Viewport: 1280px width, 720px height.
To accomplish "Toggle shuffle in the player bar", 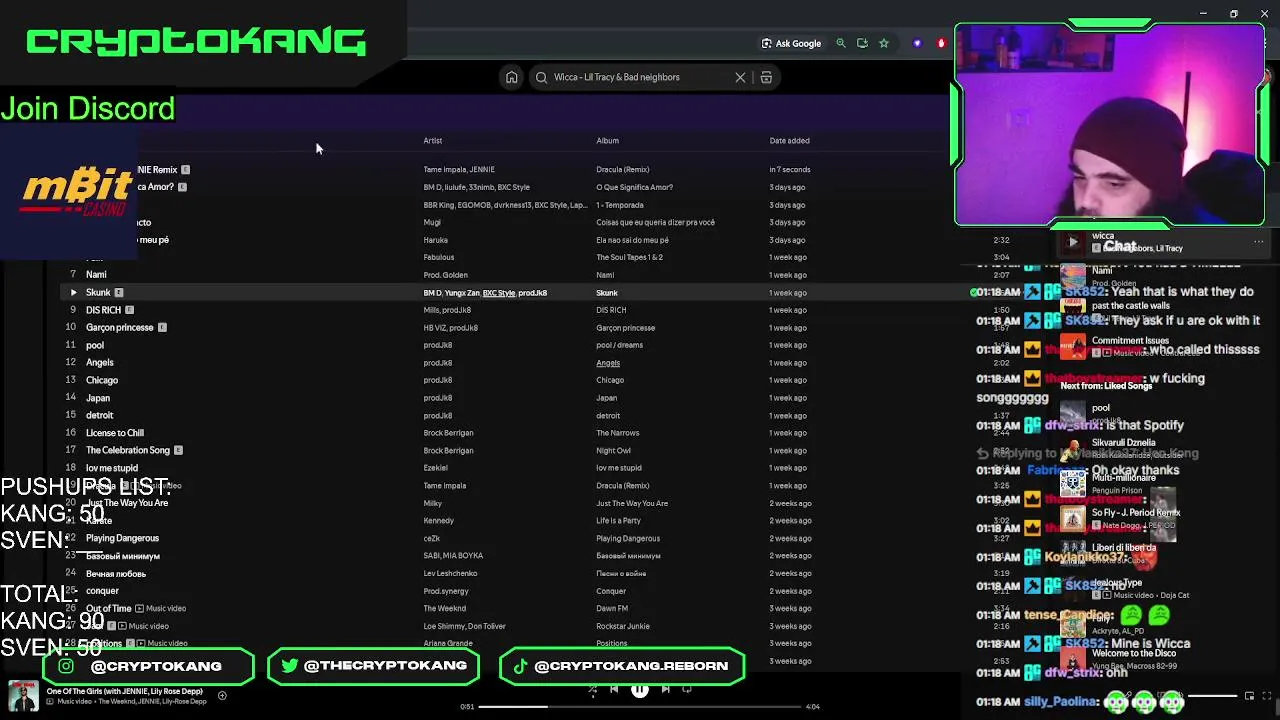I will coord(592,689).
